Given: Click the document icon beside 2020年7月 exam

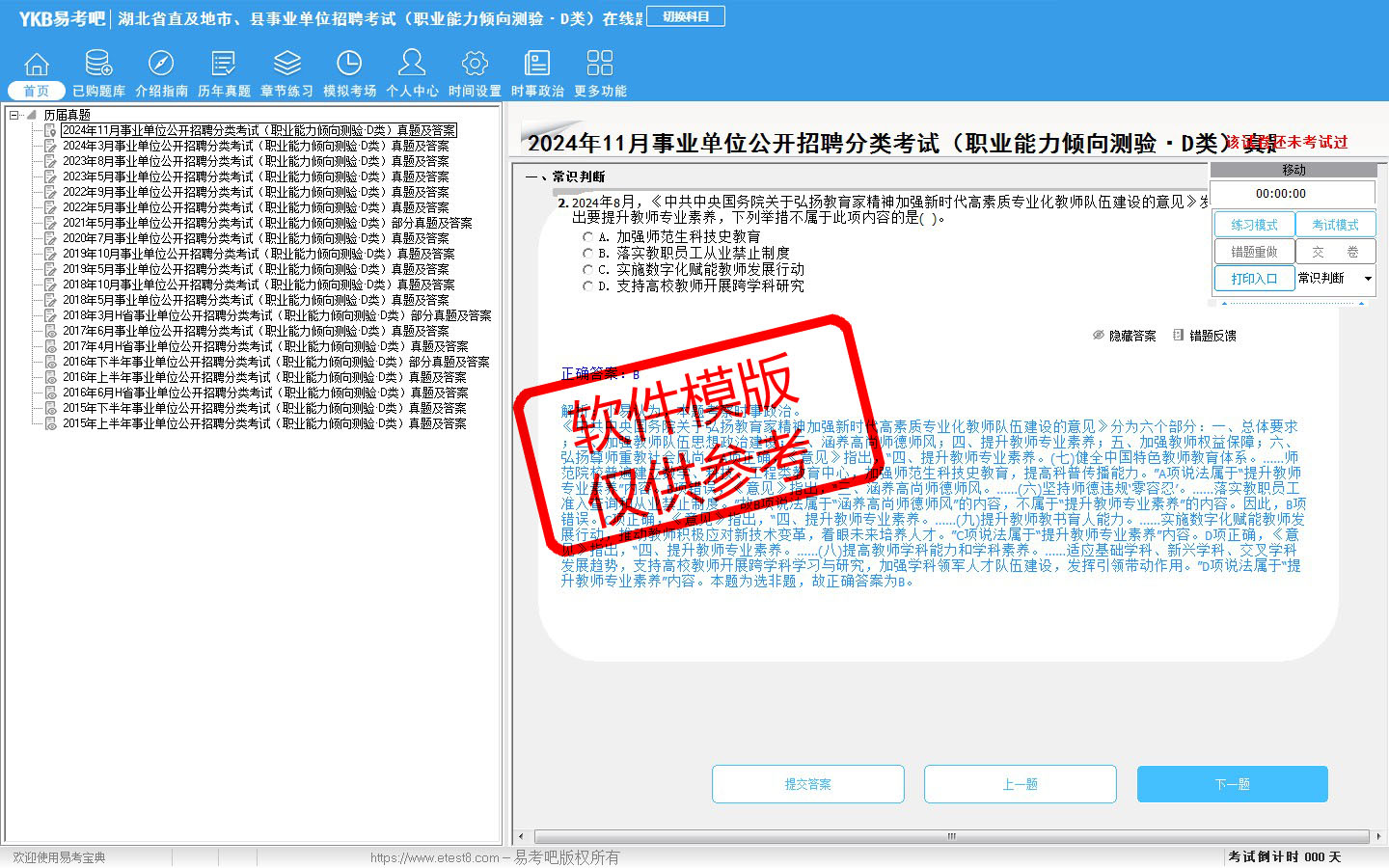Looking at the screenshot, I should point(51,238).
